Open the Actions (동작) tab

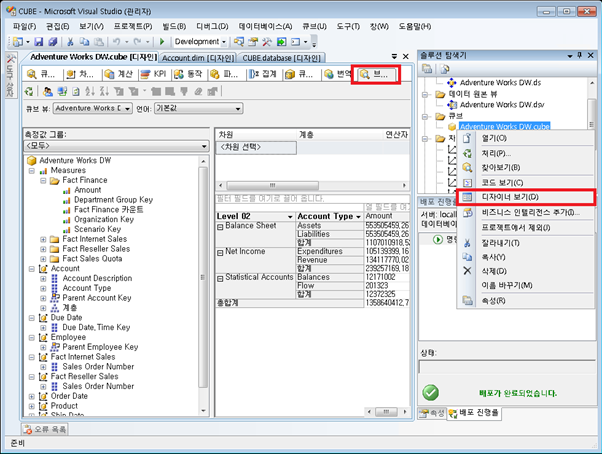tap(188, 74)
